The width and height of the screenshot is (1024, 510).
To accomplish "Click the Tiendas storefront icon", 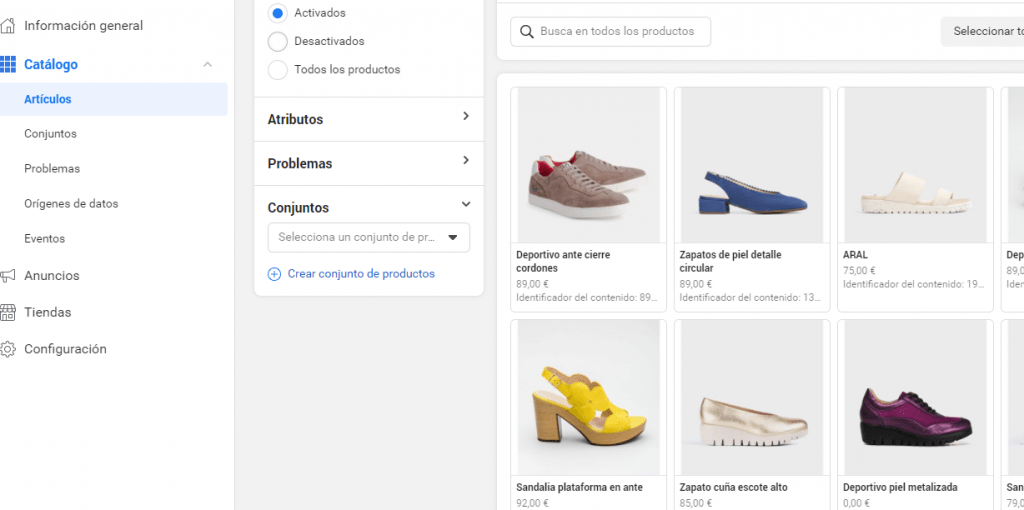I will tap(7, 312).
